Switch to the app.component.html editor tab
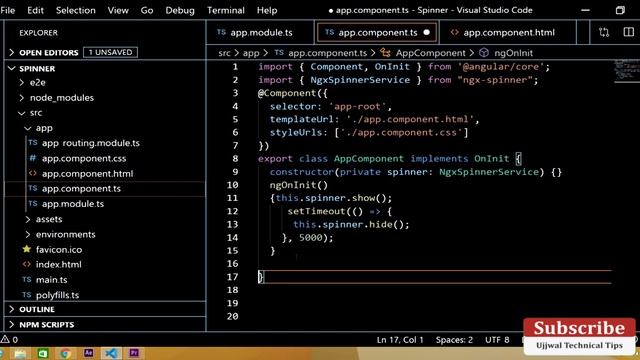The width and height of the screenshot is (640, 360). [508, 32]
